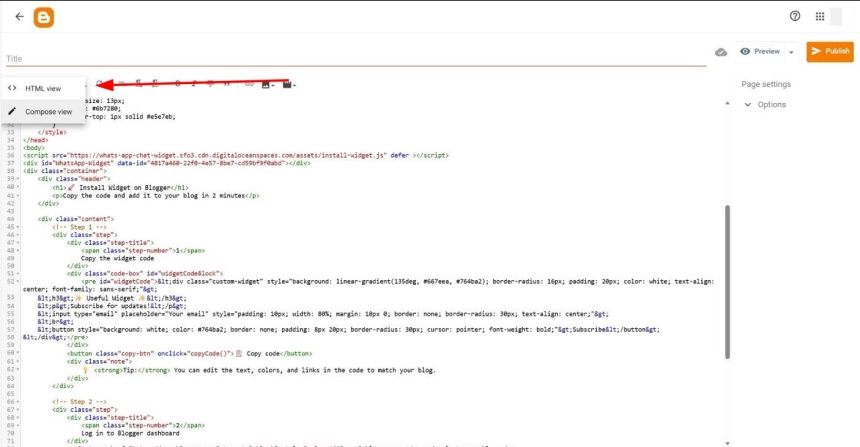Screen dimensions: 860x447
Task: Click the 'Copy the widget code' text
Action: pos(117,258)
